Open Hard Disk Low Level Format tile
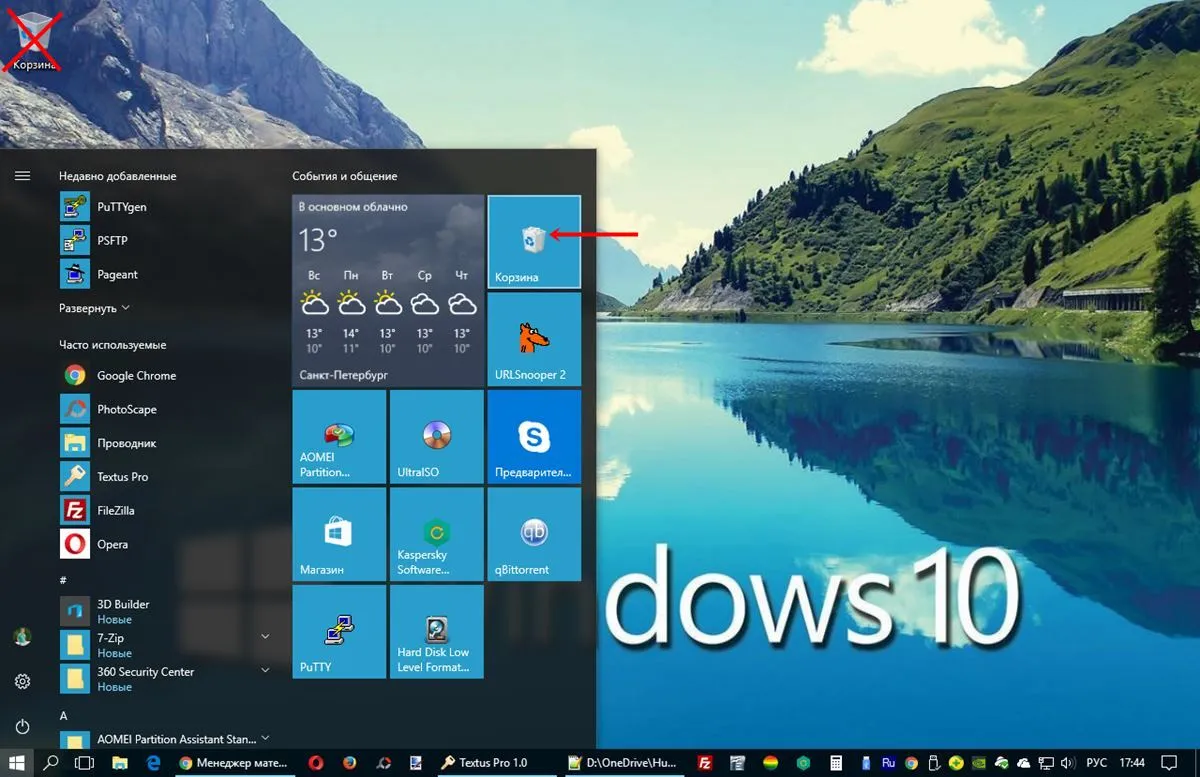The image size is (1200, 777). point(436,631)
